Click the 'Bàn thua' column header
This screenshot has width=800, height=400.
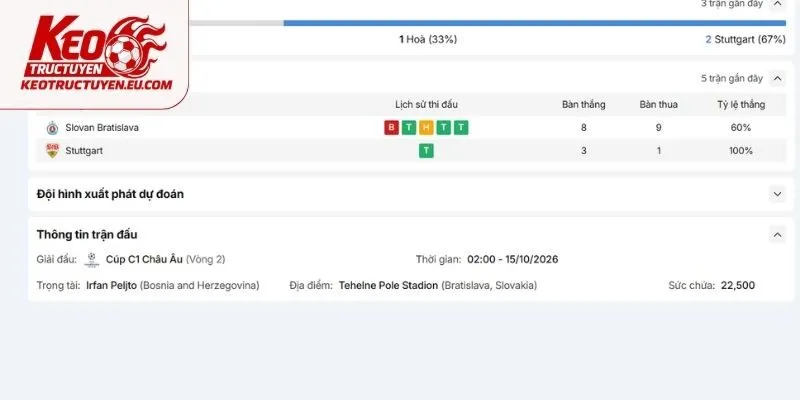(659, 105)
